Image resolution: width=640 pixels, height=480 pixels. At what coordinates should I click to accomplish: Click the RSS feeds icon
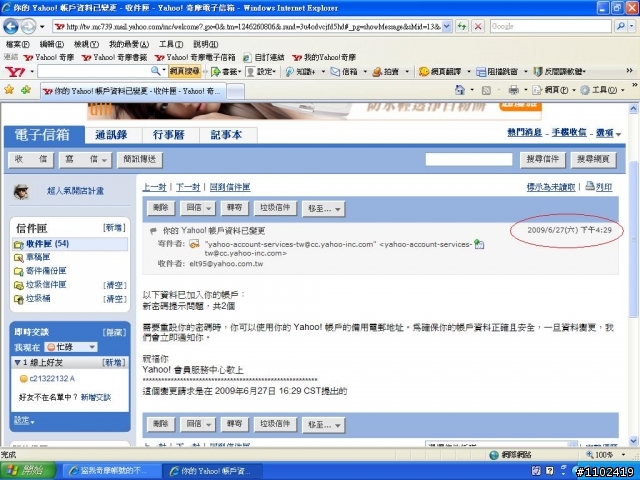pos(486,90)
